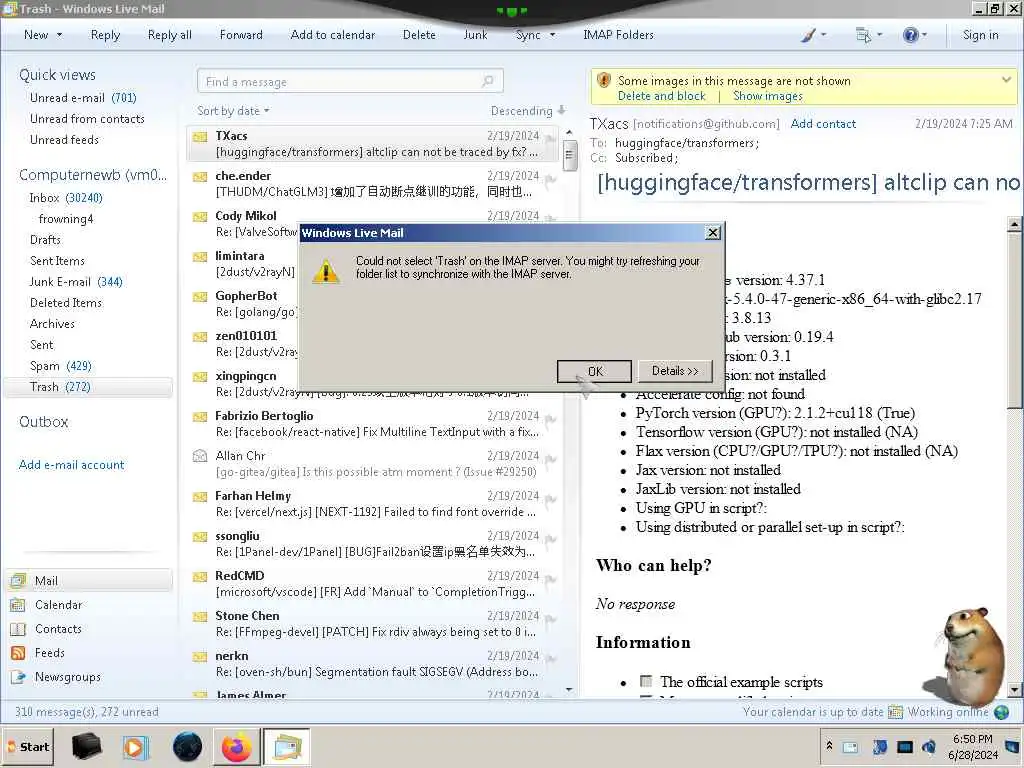Screen dimensions: 1024x768
Task: Open the paintbrush color options icon
Action: click(808, 35)
